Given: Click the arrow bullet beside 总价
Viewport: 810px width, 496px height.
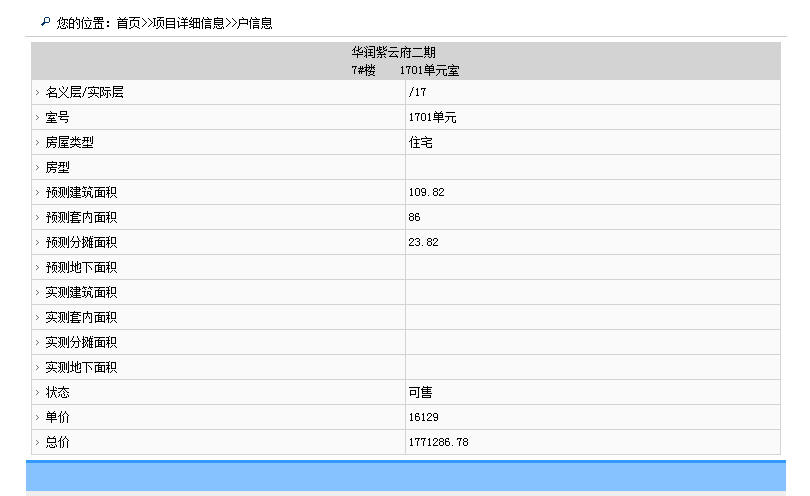Looking at the screenshot, I should [37, 442].
